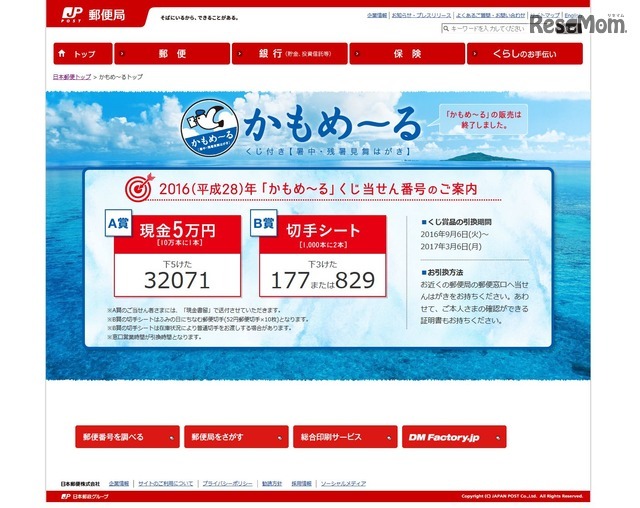Viewport: 640px width, 508px height.
Task: Click arrow icon on DM Factory.jp button
Action: tap(498, 438)
